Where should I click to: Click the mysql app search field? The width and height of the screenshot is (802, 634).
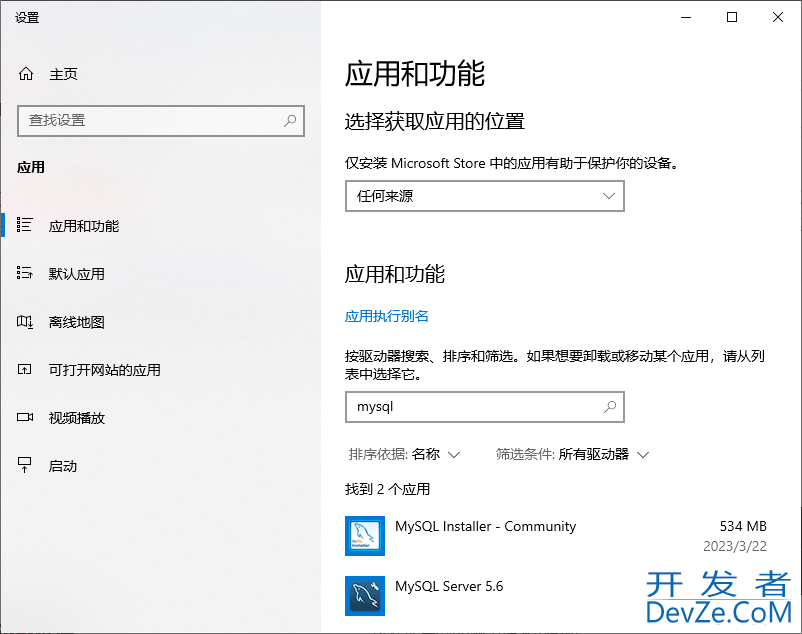tap(484, 407)
